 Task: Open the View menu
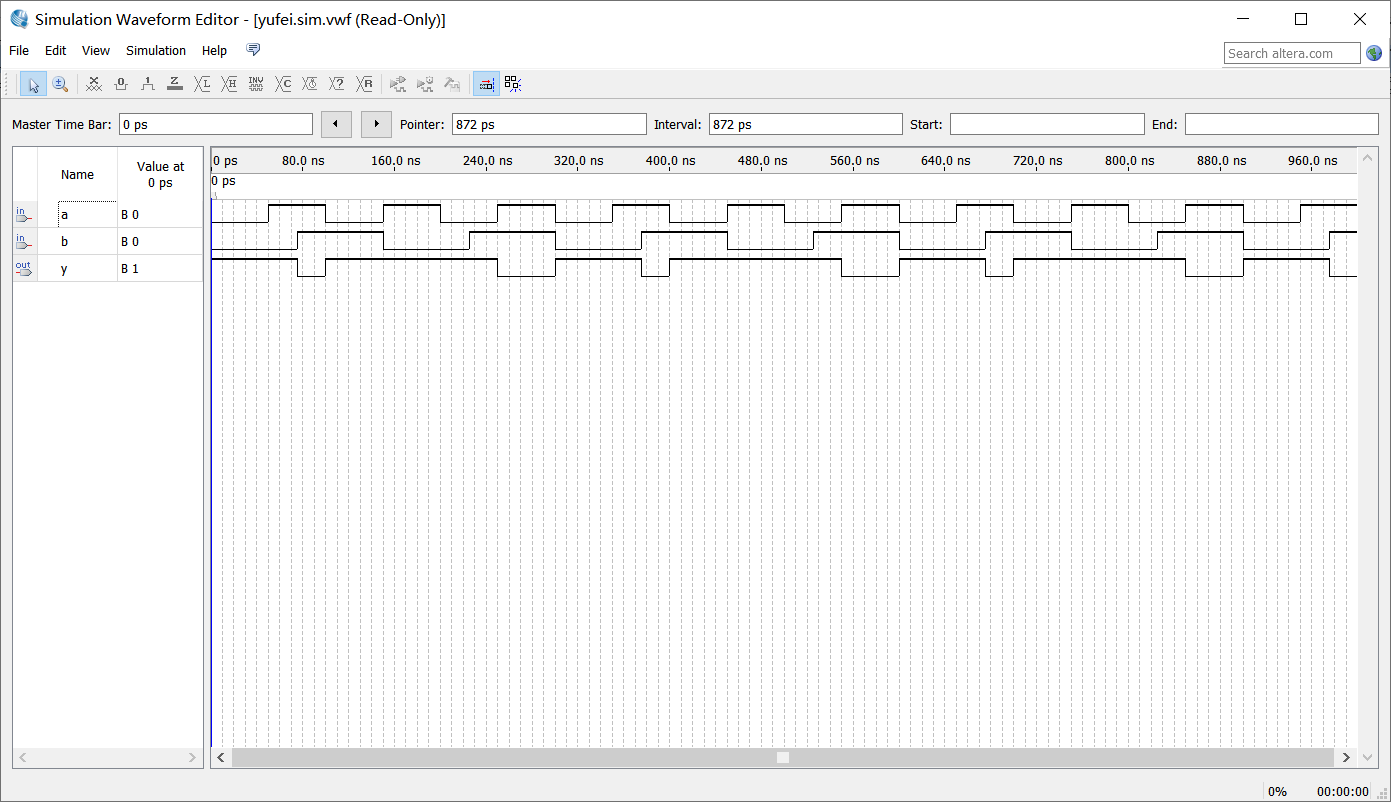[x=96, y=50]
